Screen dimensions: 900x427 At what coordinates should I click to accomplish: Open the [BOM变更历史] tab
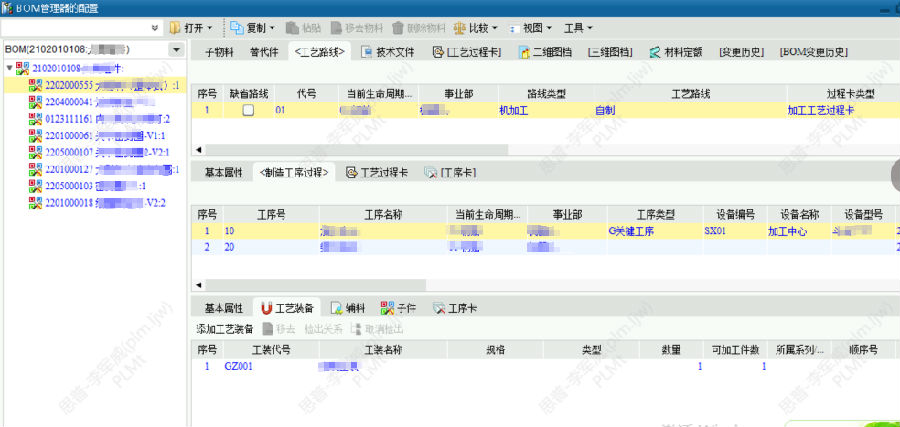coord(814,52)
